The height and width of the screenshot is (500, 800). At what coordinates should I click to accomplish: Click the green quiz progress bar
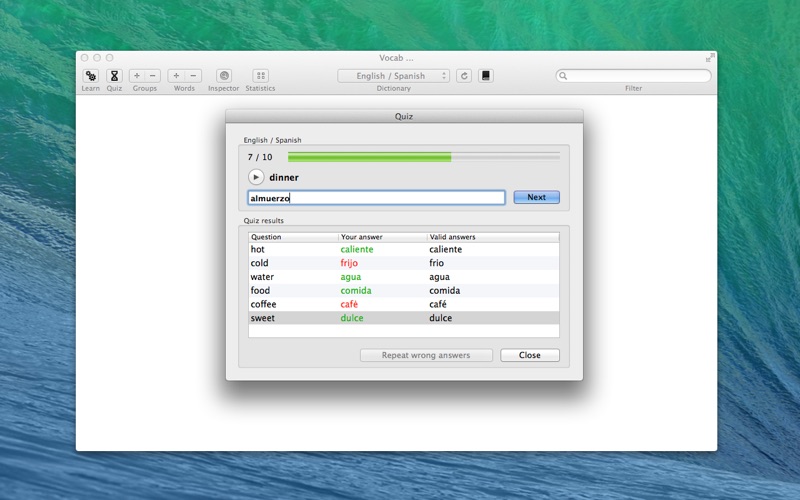(x=423, y=157)
